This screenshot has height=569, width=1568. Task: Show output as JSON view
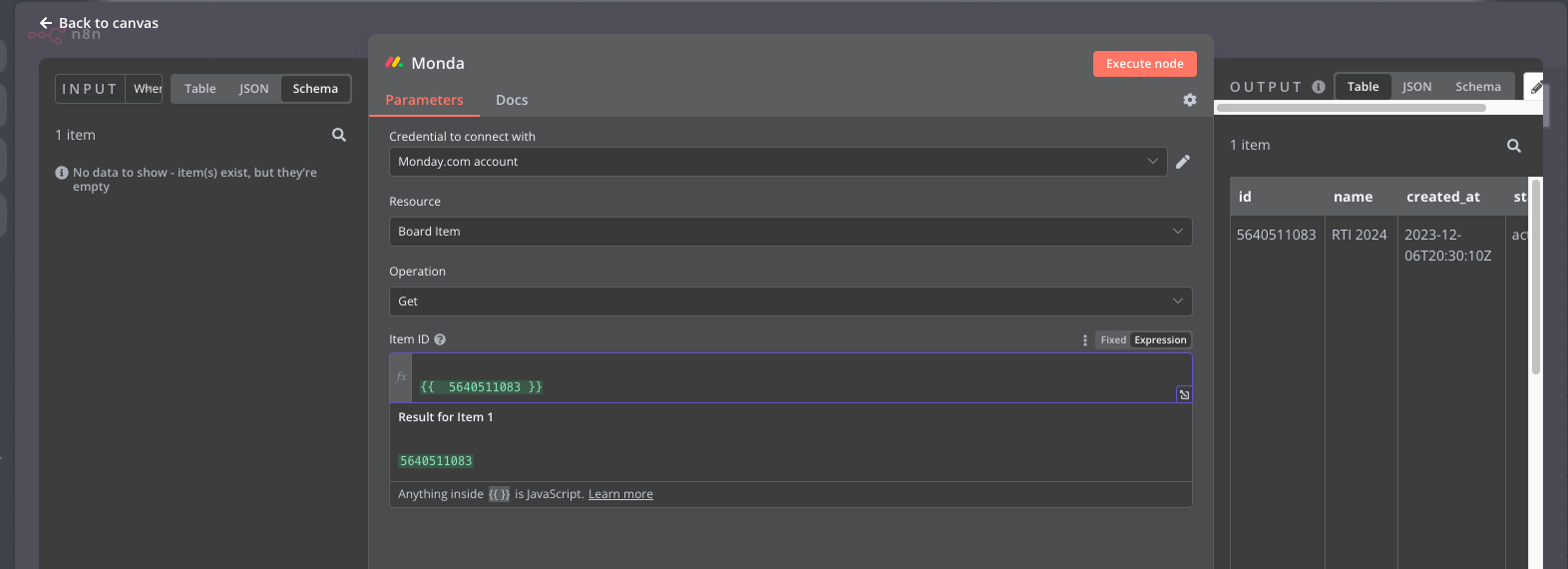(1416, 87)
